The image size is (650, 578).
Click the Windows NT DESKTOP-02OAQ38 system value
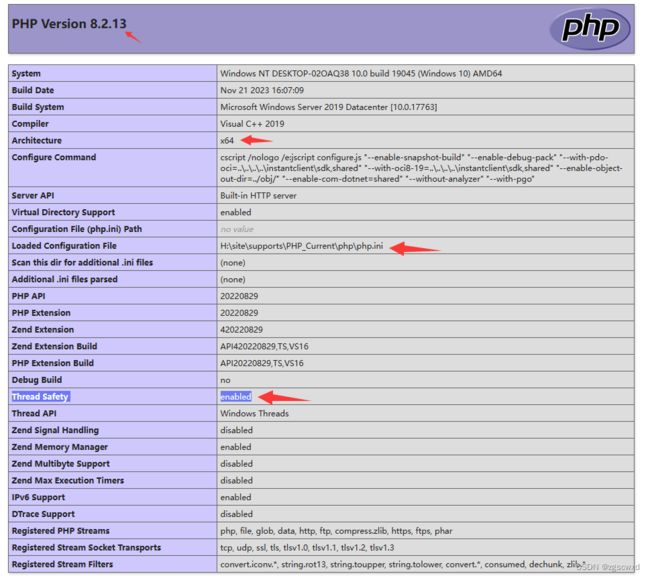pos(361,73)
